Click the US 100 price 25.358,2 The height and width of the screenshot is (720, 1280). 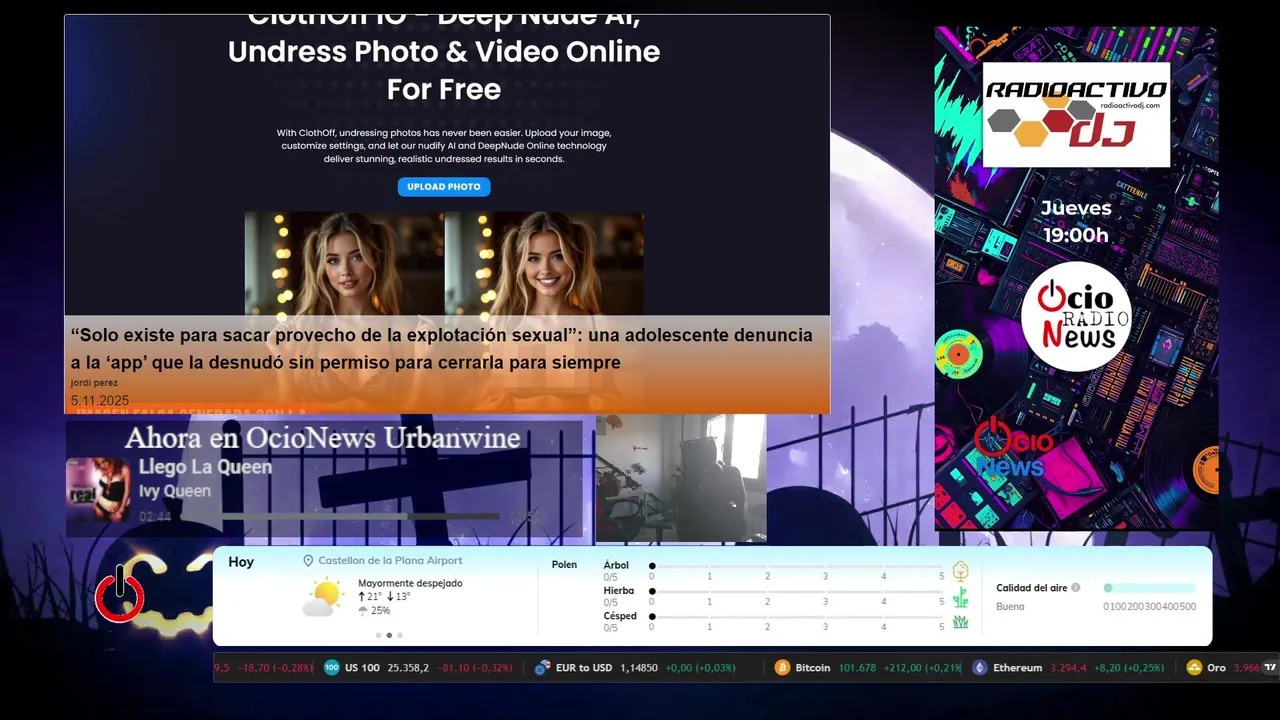point(408,668)
